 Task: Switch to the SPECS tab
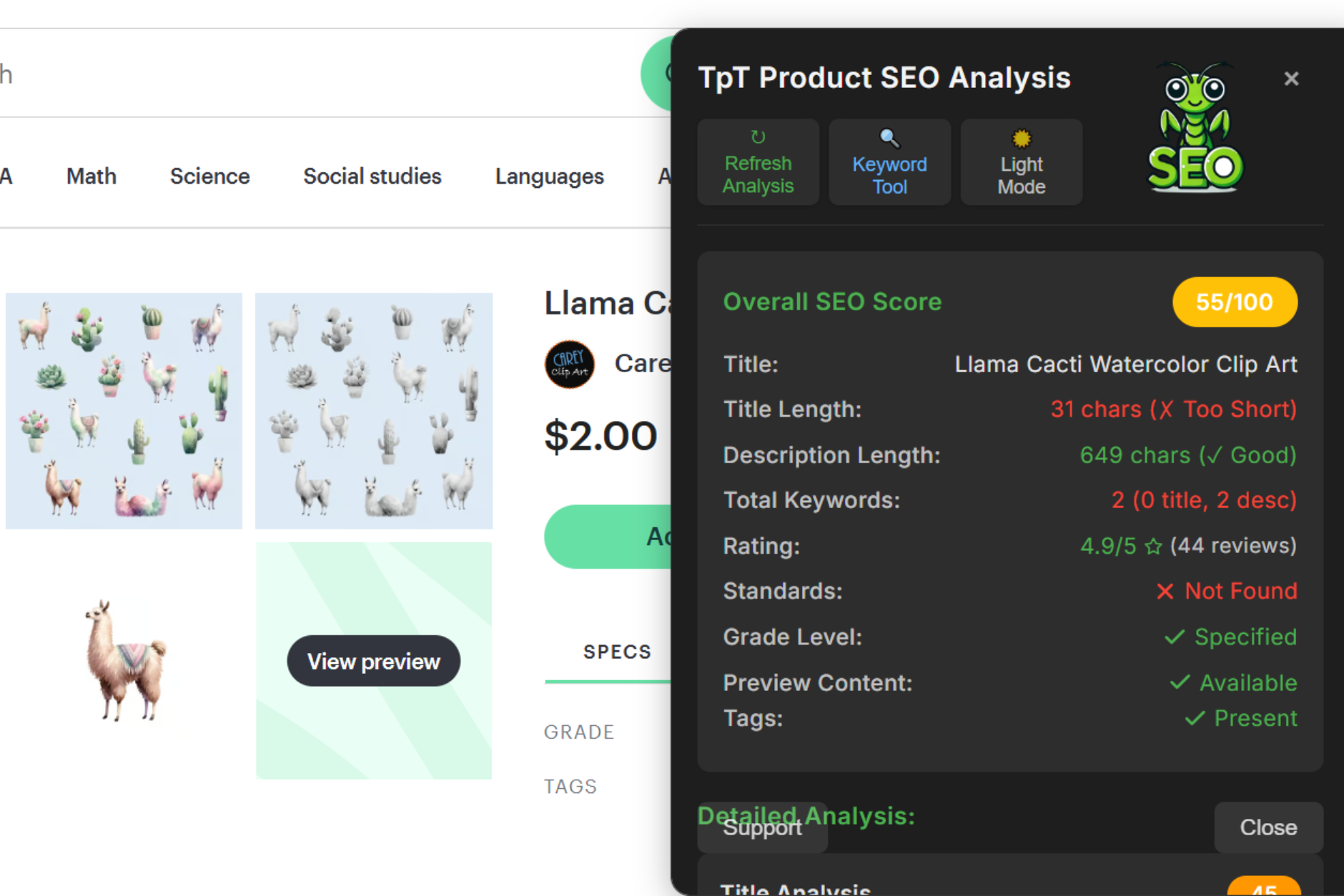(x=617, y=652)
